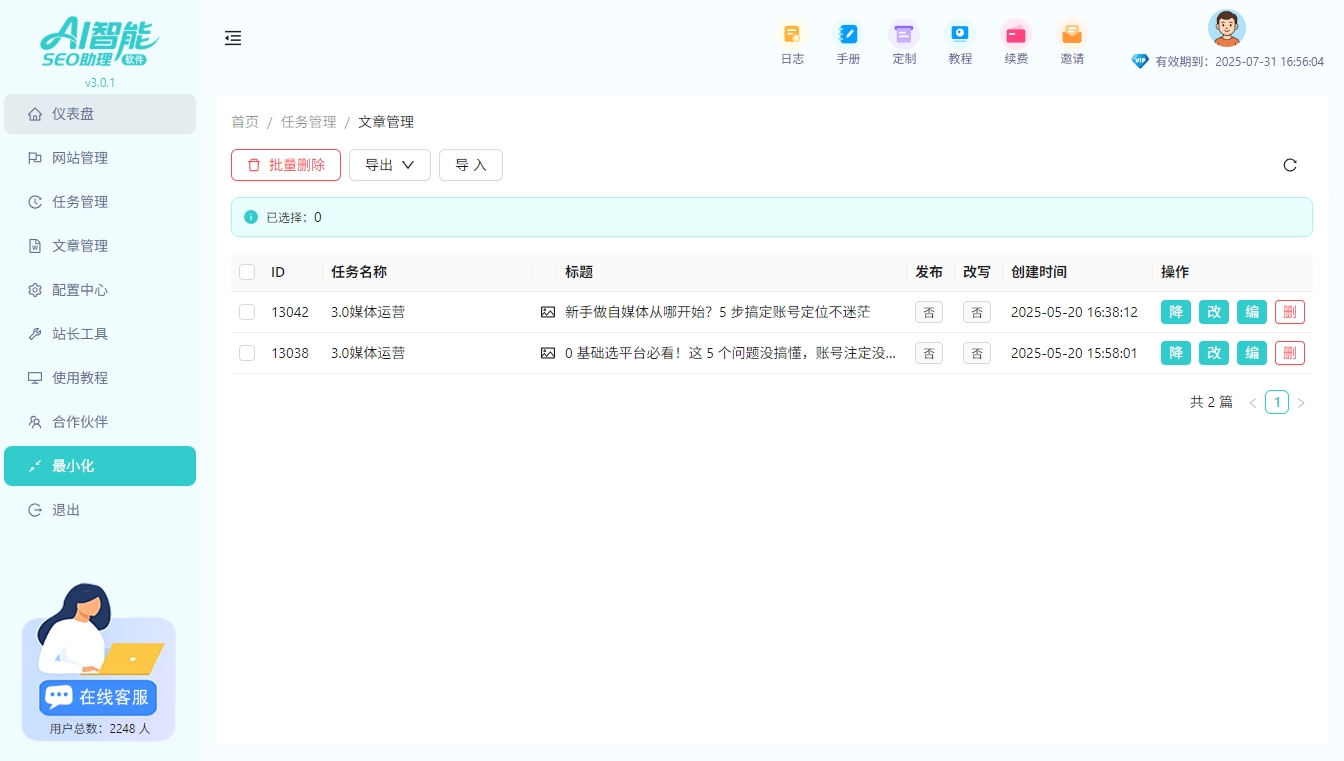1344x761 pixels.
Task: Open the 导出 export dropdown
Action: 389,165
